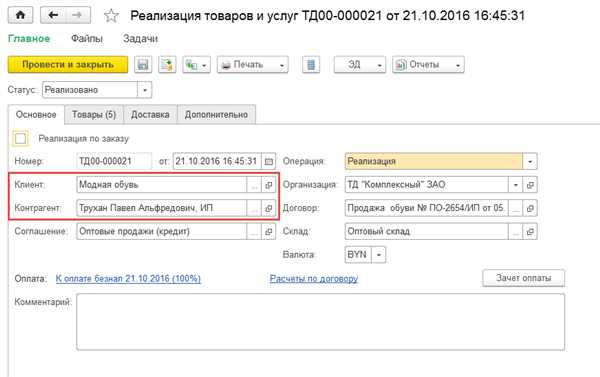Open the Задачи section
This screenshot has width=600, height=377.
coord(140,39)
